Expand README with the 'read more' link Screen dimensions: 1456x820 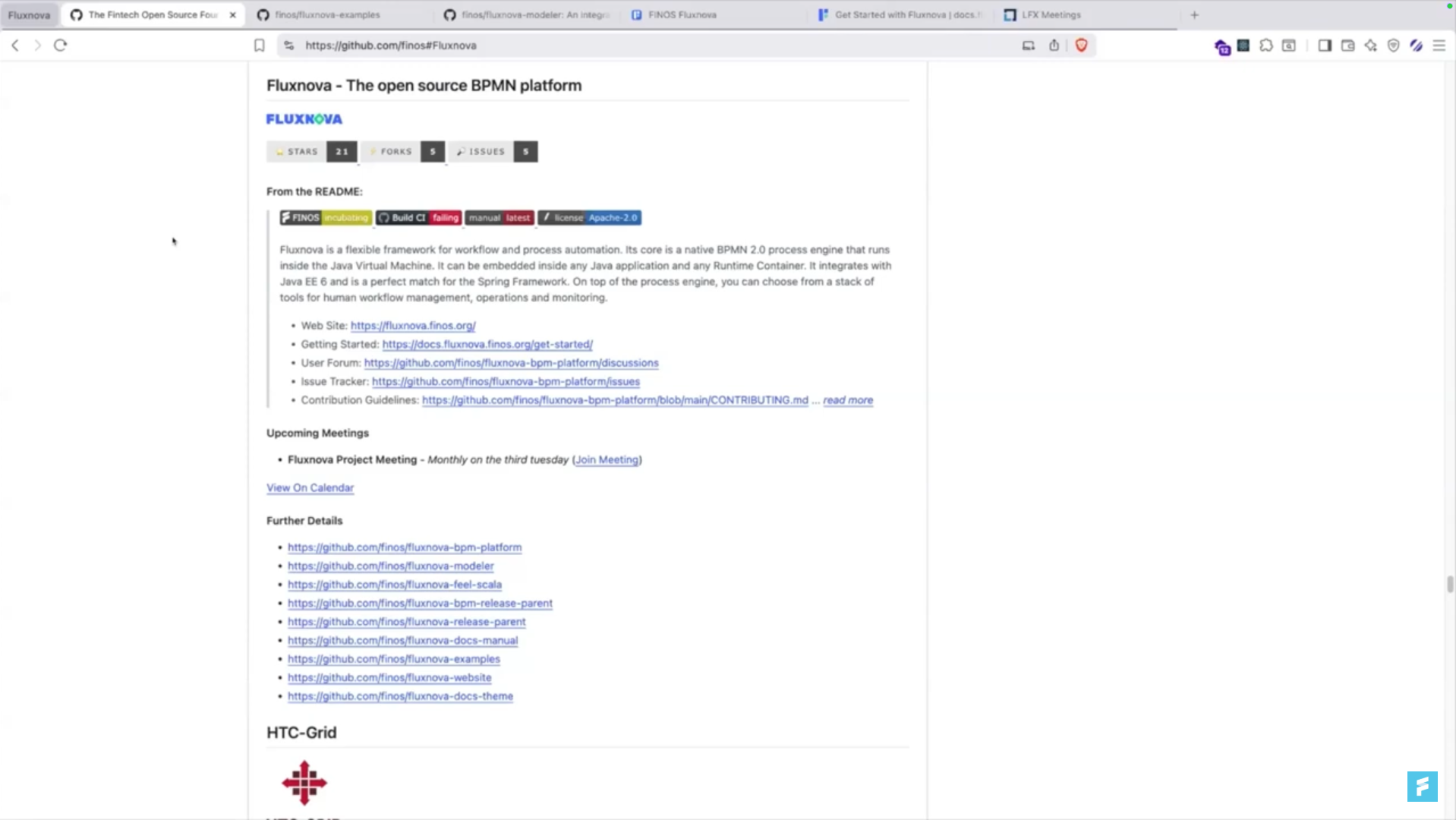[x=847, y=400]
